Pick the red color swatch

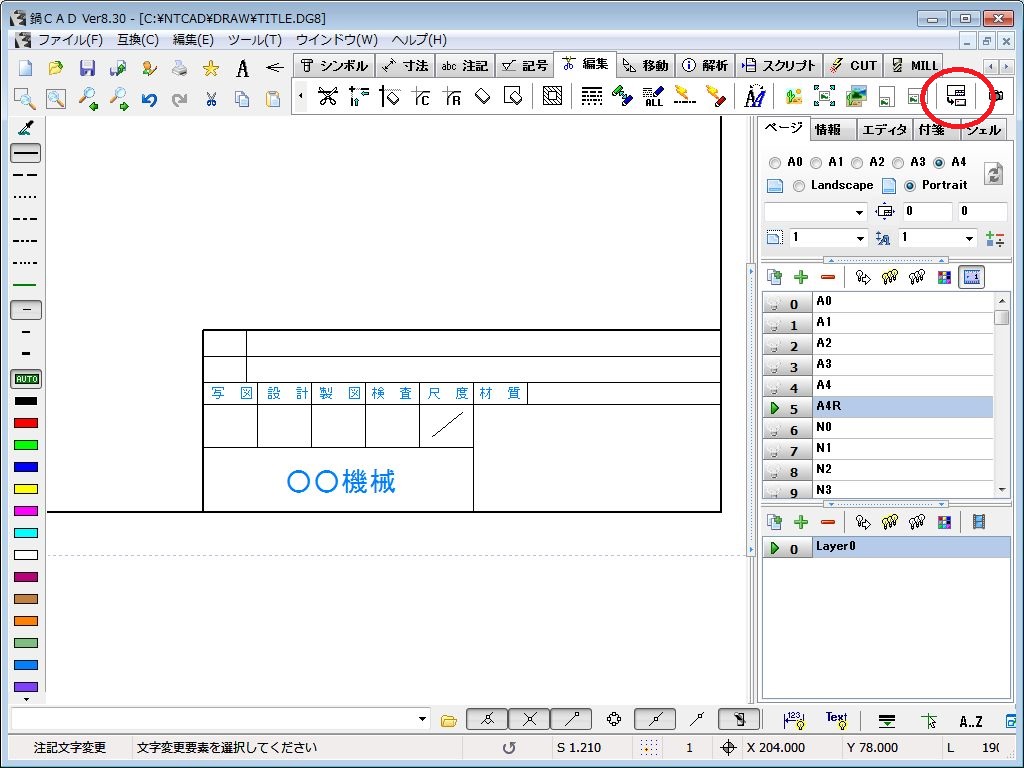pyautogui.click(x=26, y=423)
